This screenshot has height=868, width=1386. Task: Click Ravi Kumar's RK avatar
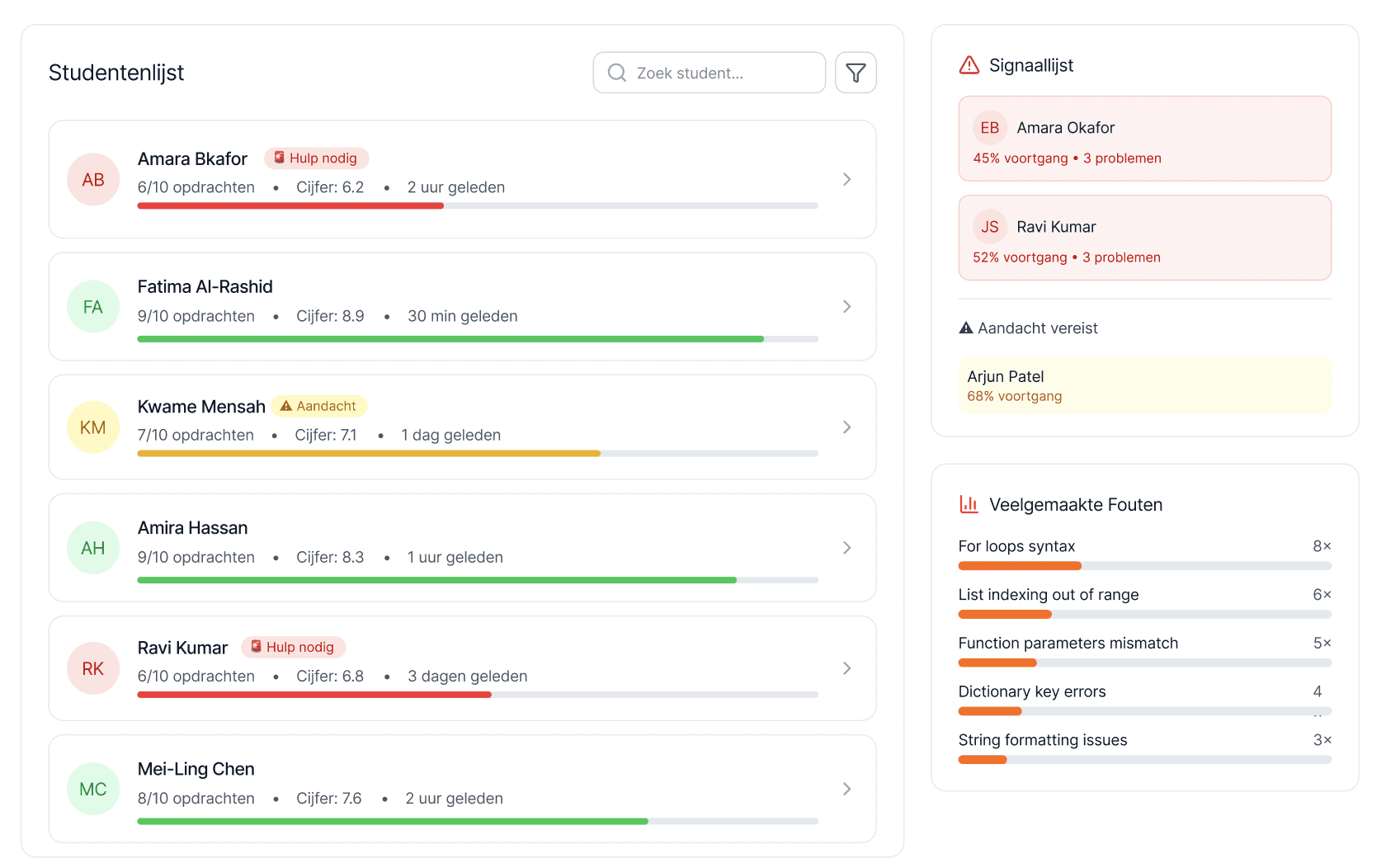(93, 668)
